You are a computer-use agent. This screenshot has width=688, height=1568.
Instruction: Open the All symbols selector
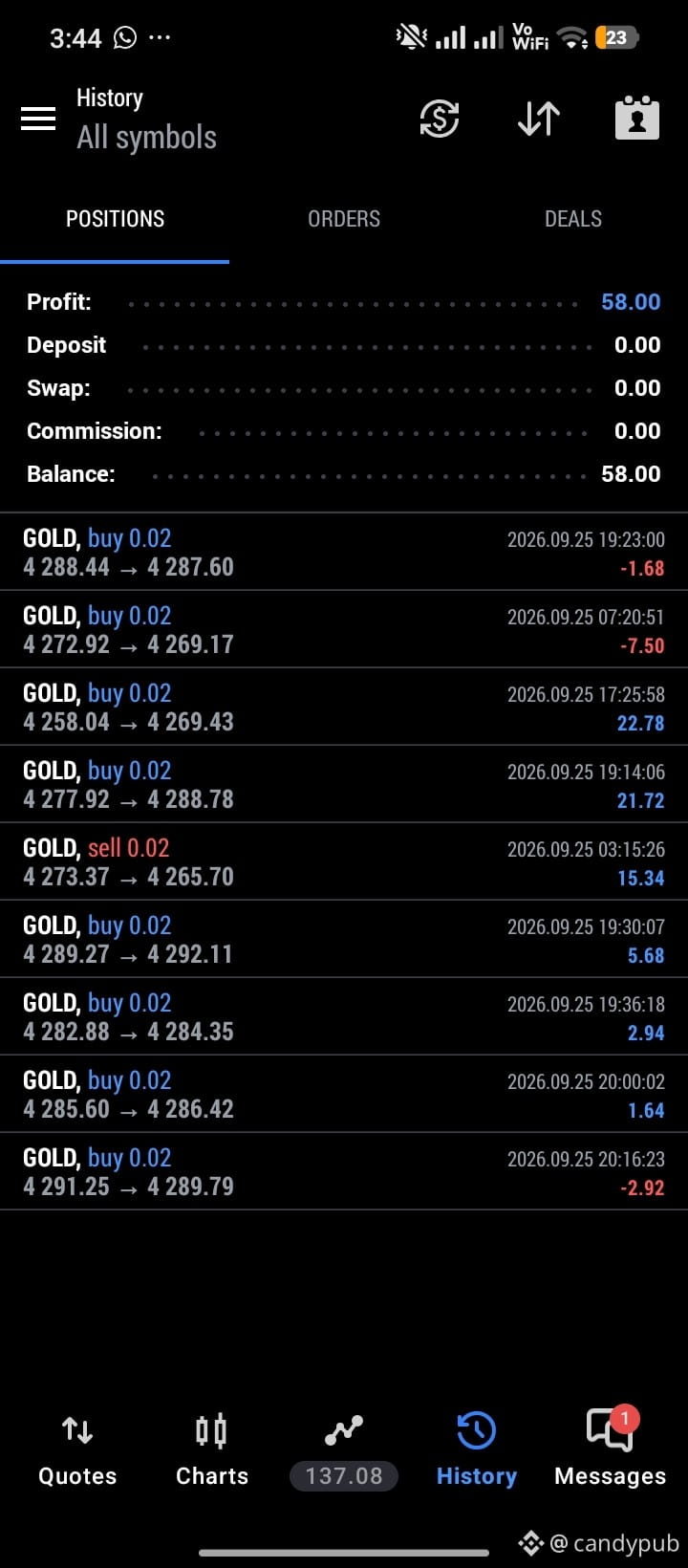coord(146,138)
